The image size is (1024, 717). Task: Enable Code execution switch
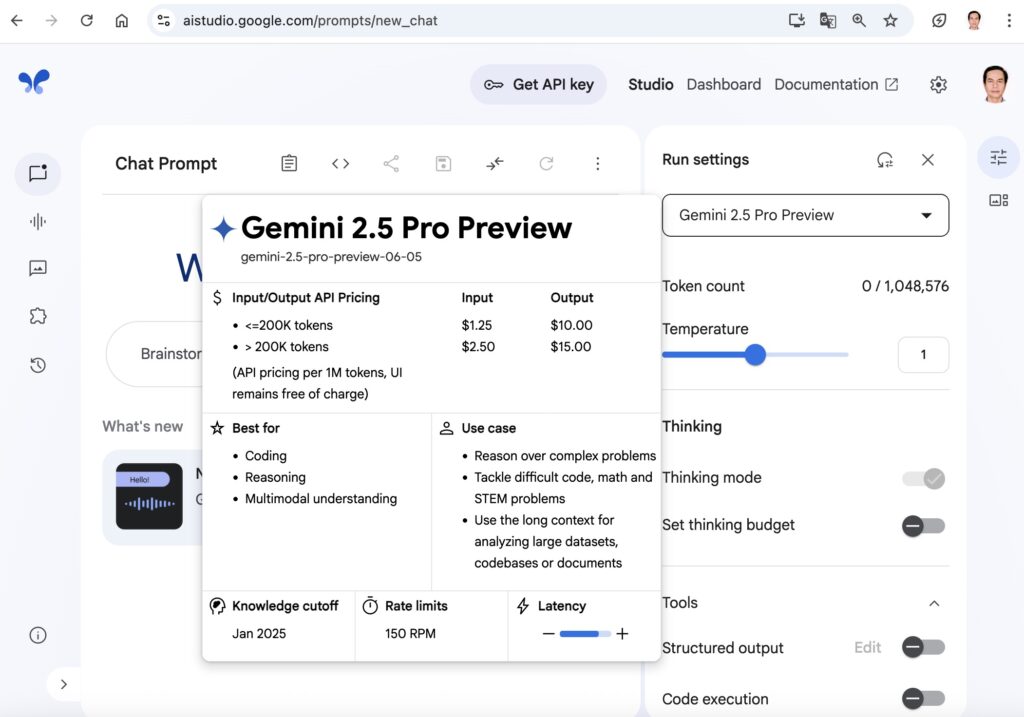pos(923,698)
